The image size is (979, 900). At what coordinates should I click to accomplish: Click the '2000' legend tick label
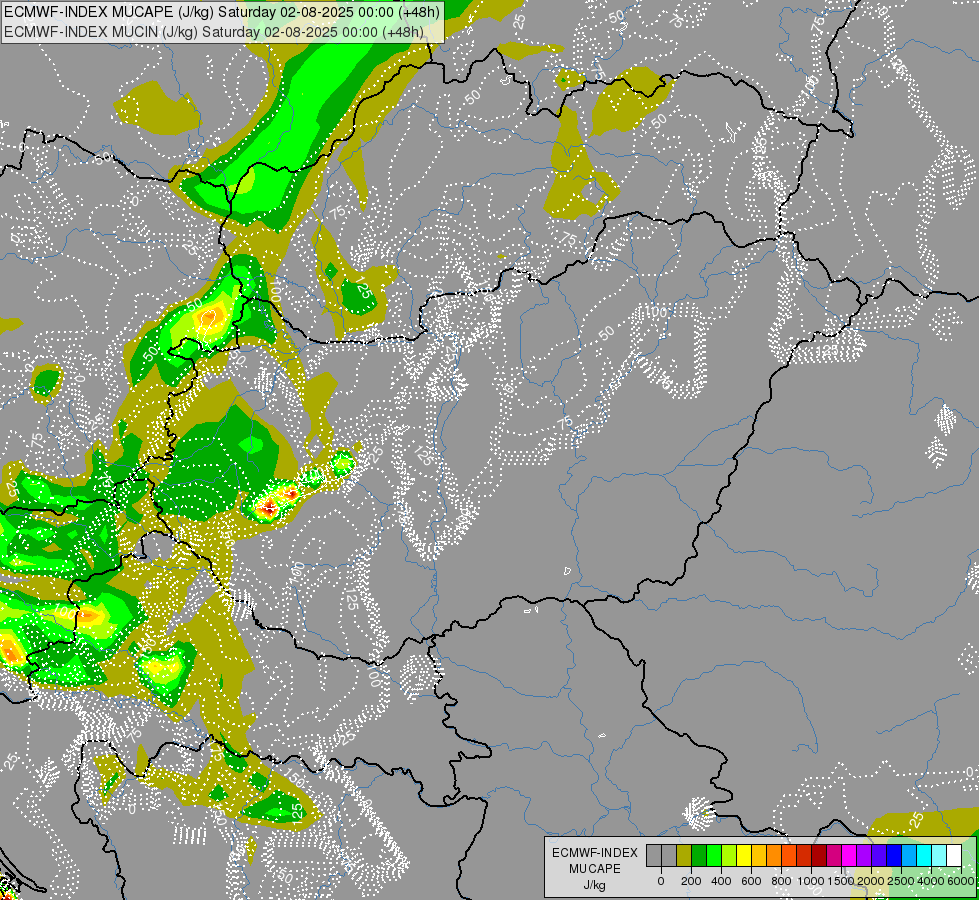871,881
